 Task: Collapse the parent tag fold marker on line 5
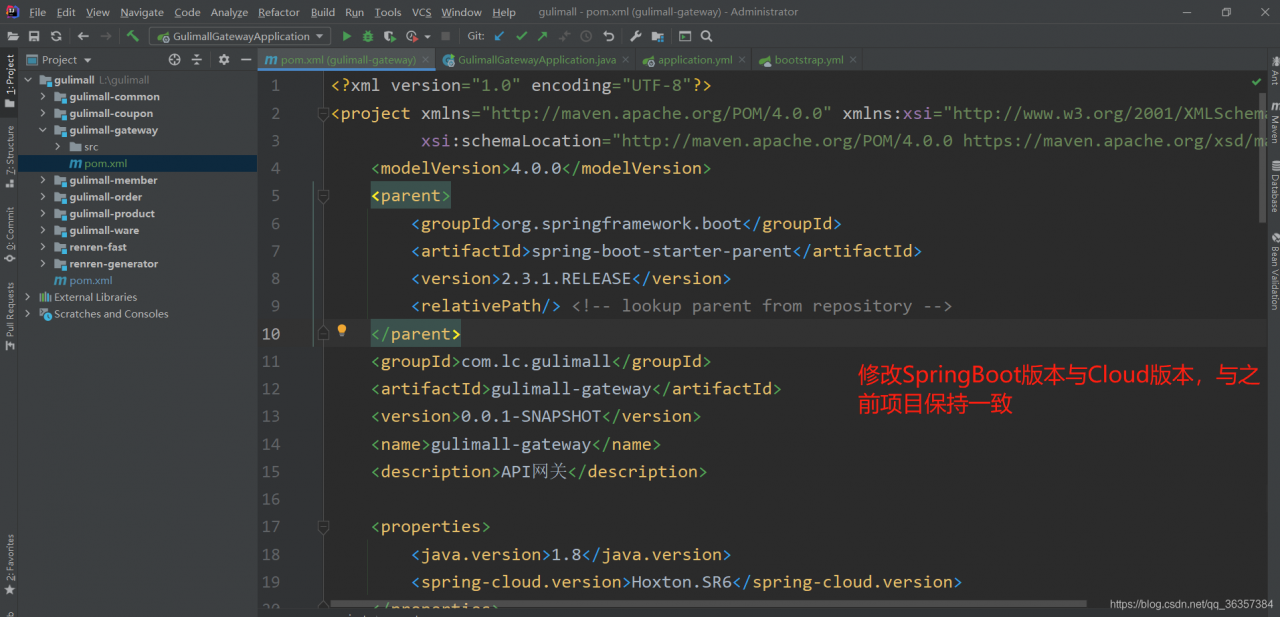pyautogui.click(x=322, y=196)
